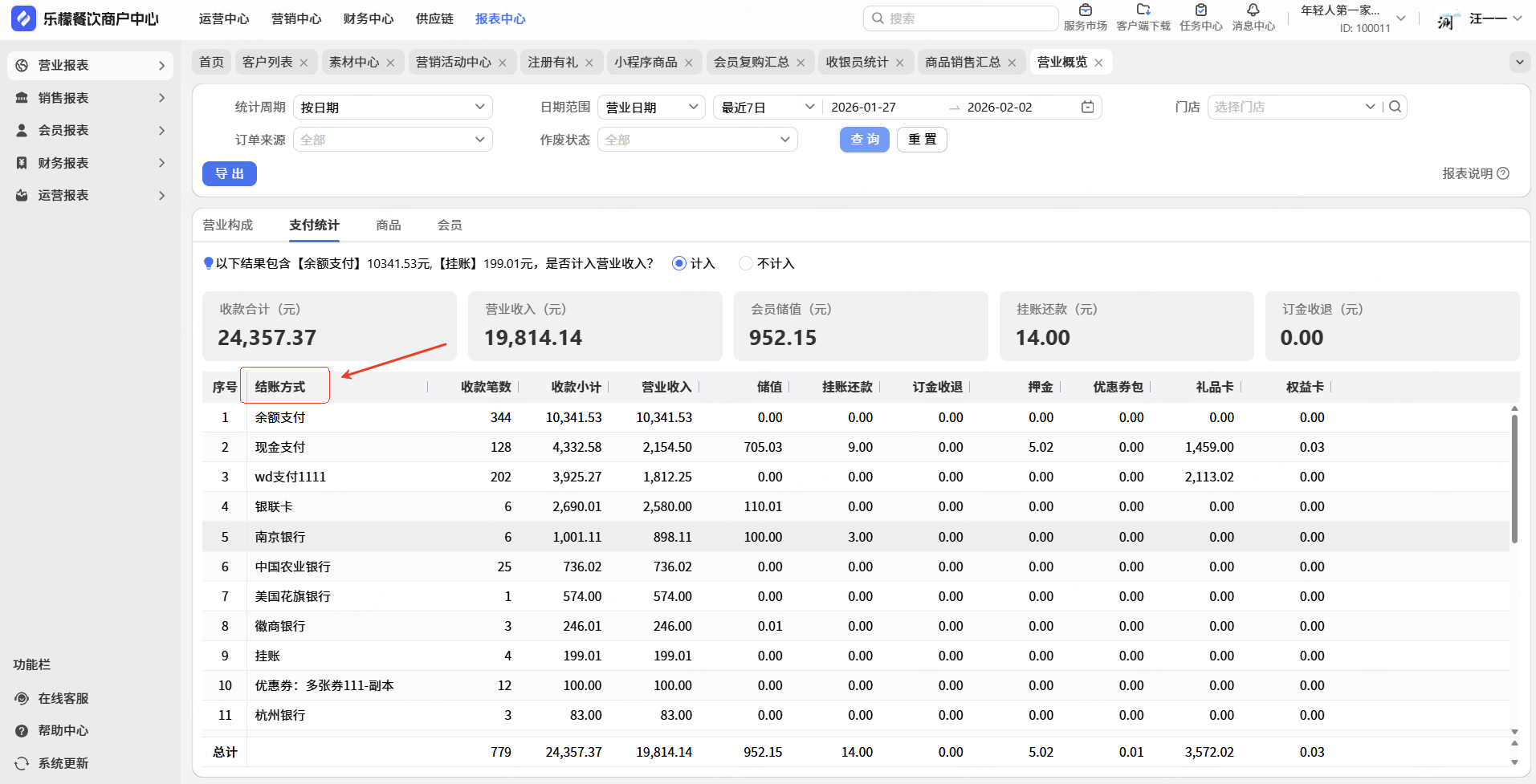
Task: Click the store search magnifier icon
Action: [1395, 107]
